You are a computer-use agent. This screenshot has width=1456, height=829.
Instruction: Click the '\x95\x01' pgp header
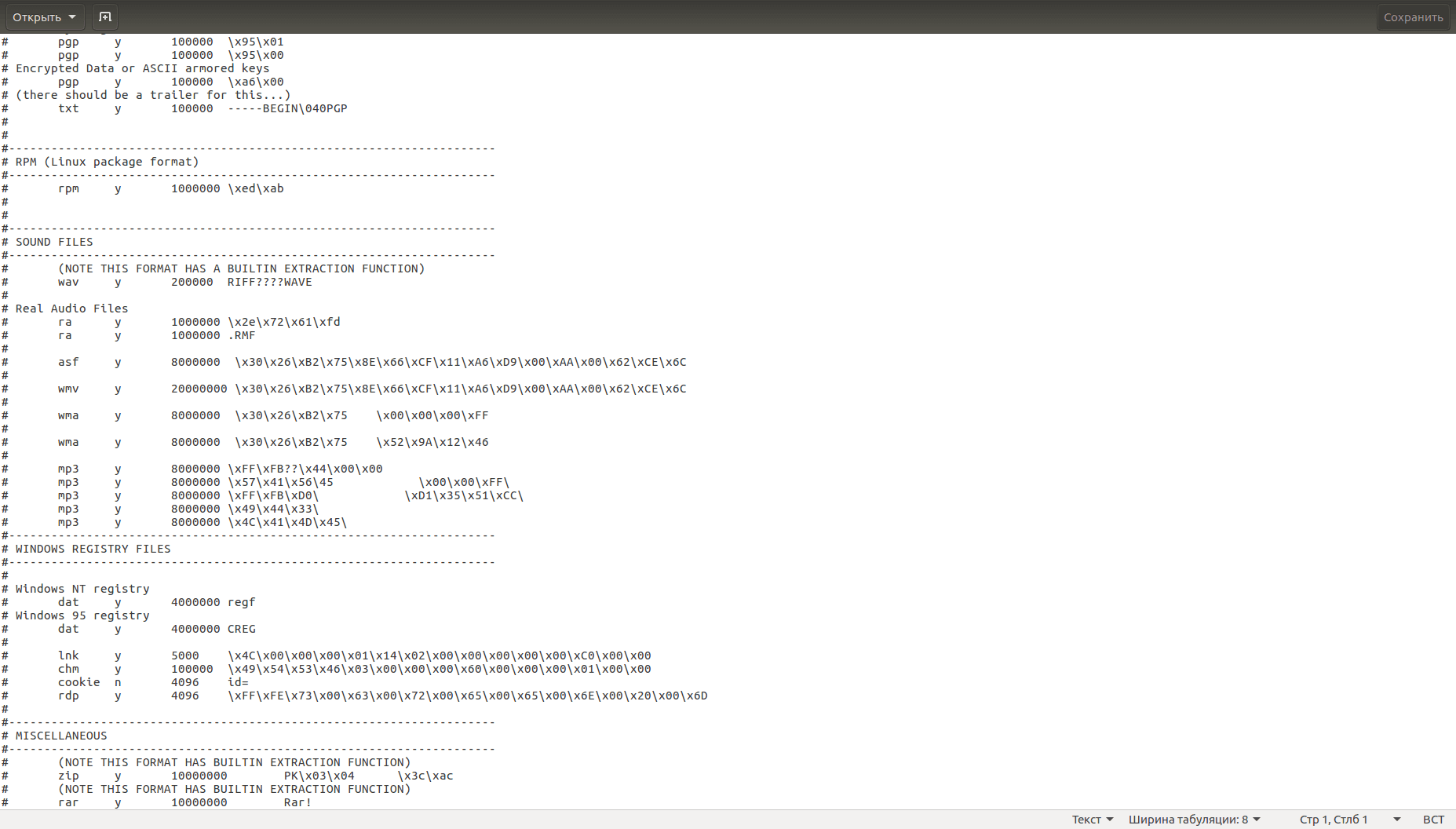(x=256, y=42)
